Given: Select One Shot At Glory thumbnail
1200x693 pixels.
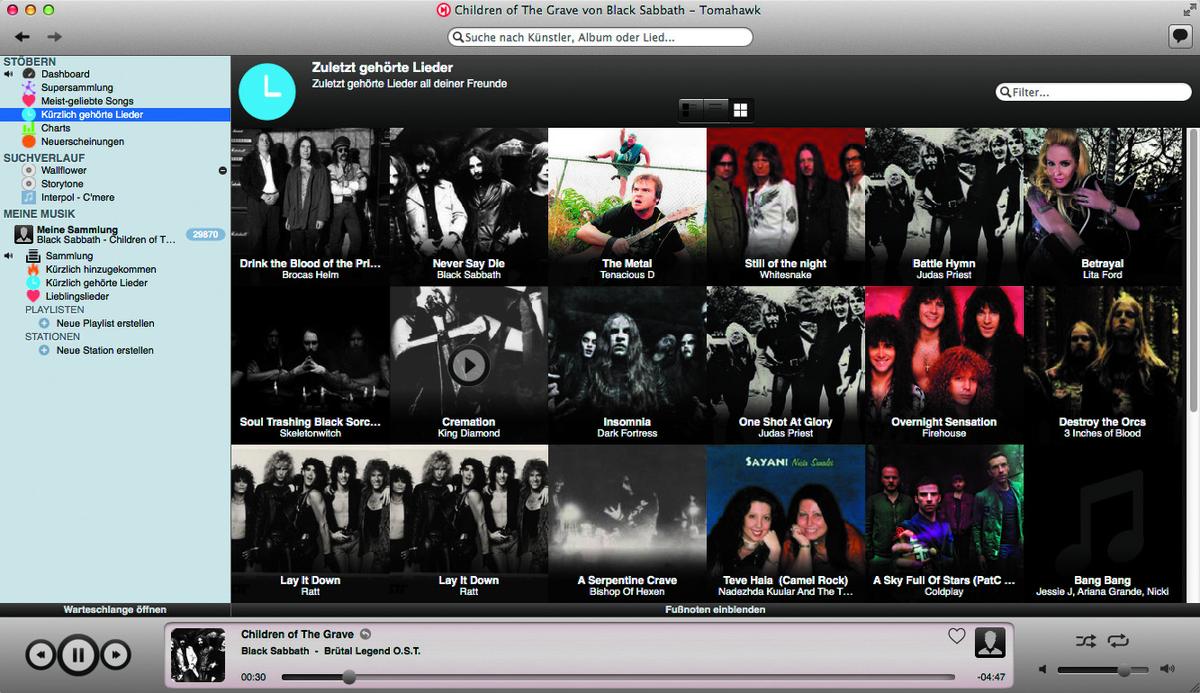Looking at the screenshot, I should point(786,365).
